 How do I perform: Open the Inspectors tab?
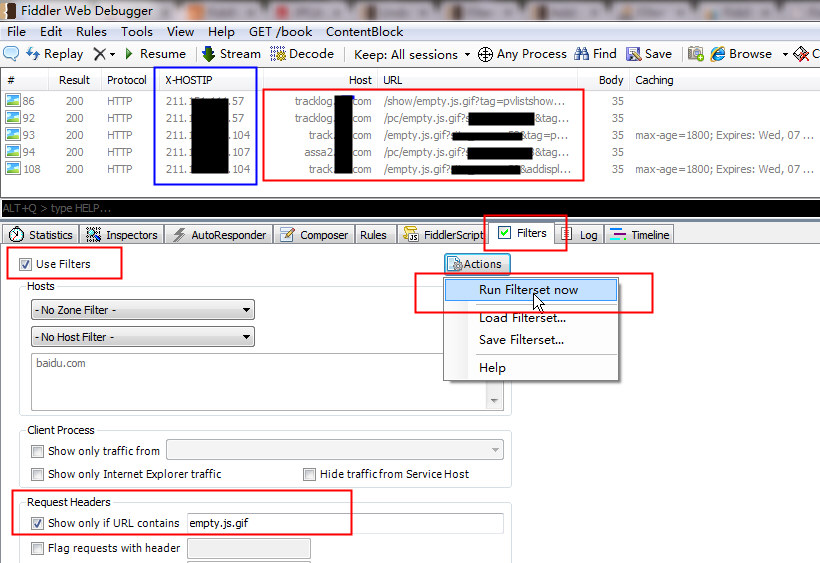tap(122, 235)
